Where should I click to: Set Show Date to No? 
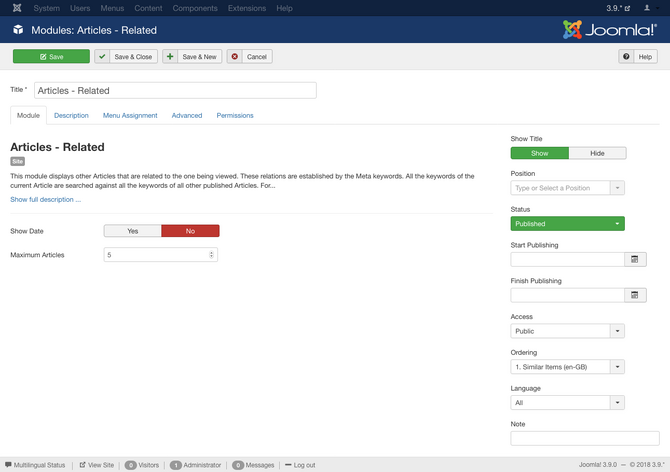pos(190,231)
